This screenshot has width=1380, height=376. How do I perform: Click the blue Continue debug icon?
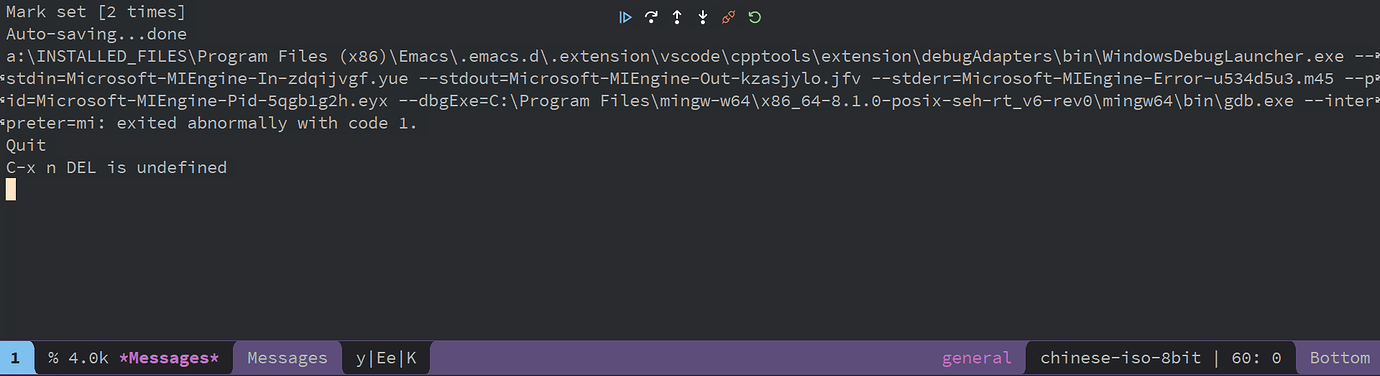click(625, 17)
